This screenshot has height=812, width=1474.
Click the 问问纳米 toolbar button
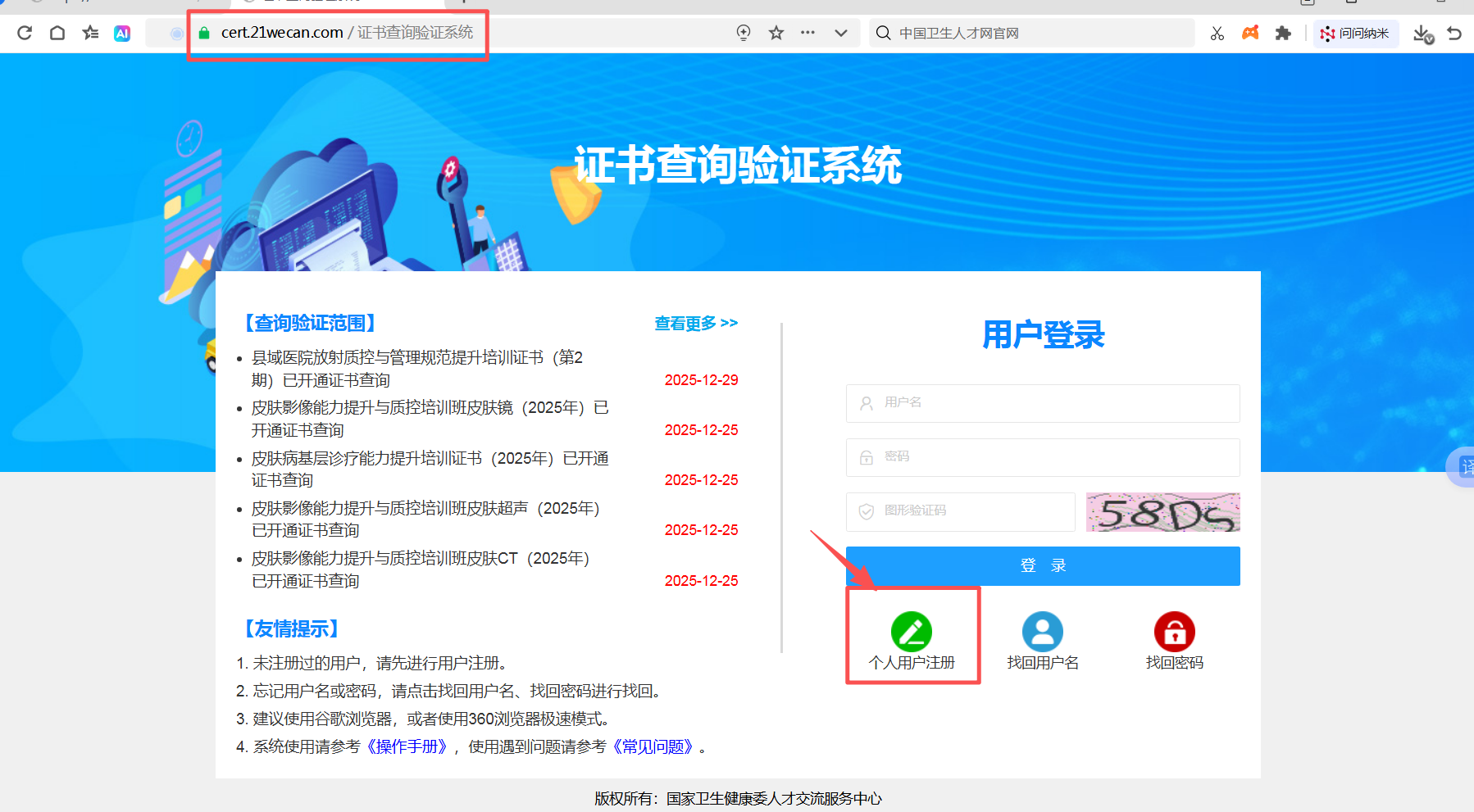point(1355,33)
